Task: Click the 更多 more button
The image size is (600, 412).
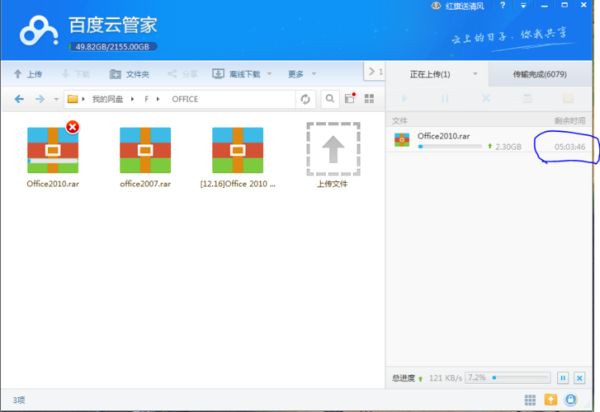Action: [296, 74]
